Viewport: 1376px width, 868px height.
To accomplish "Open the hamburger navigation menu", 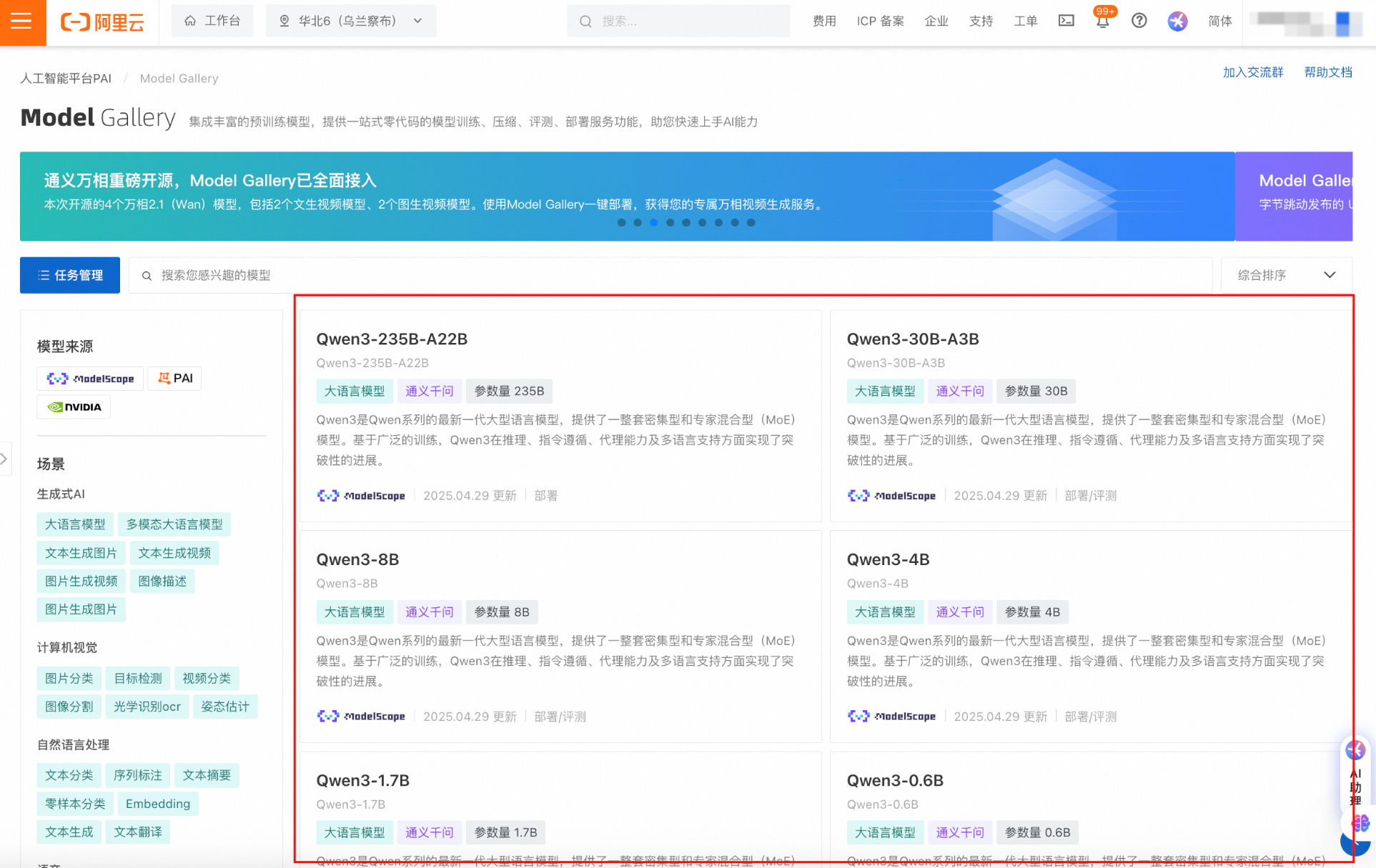I will coord(22,21).
